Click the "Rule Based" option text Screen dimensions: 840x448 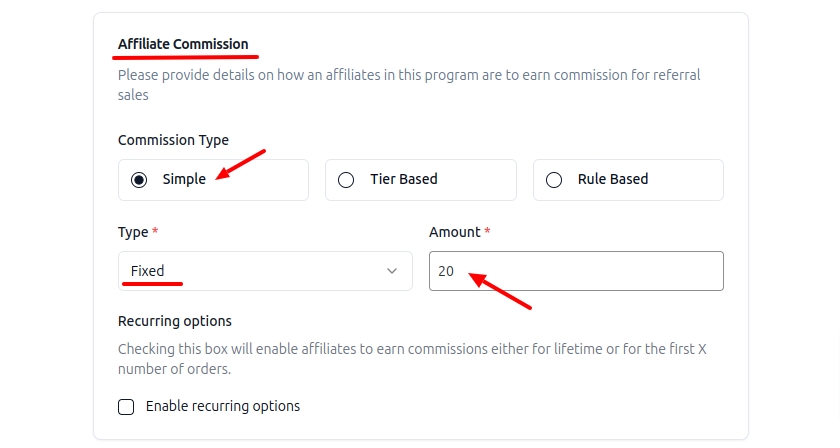coord(613,180)
